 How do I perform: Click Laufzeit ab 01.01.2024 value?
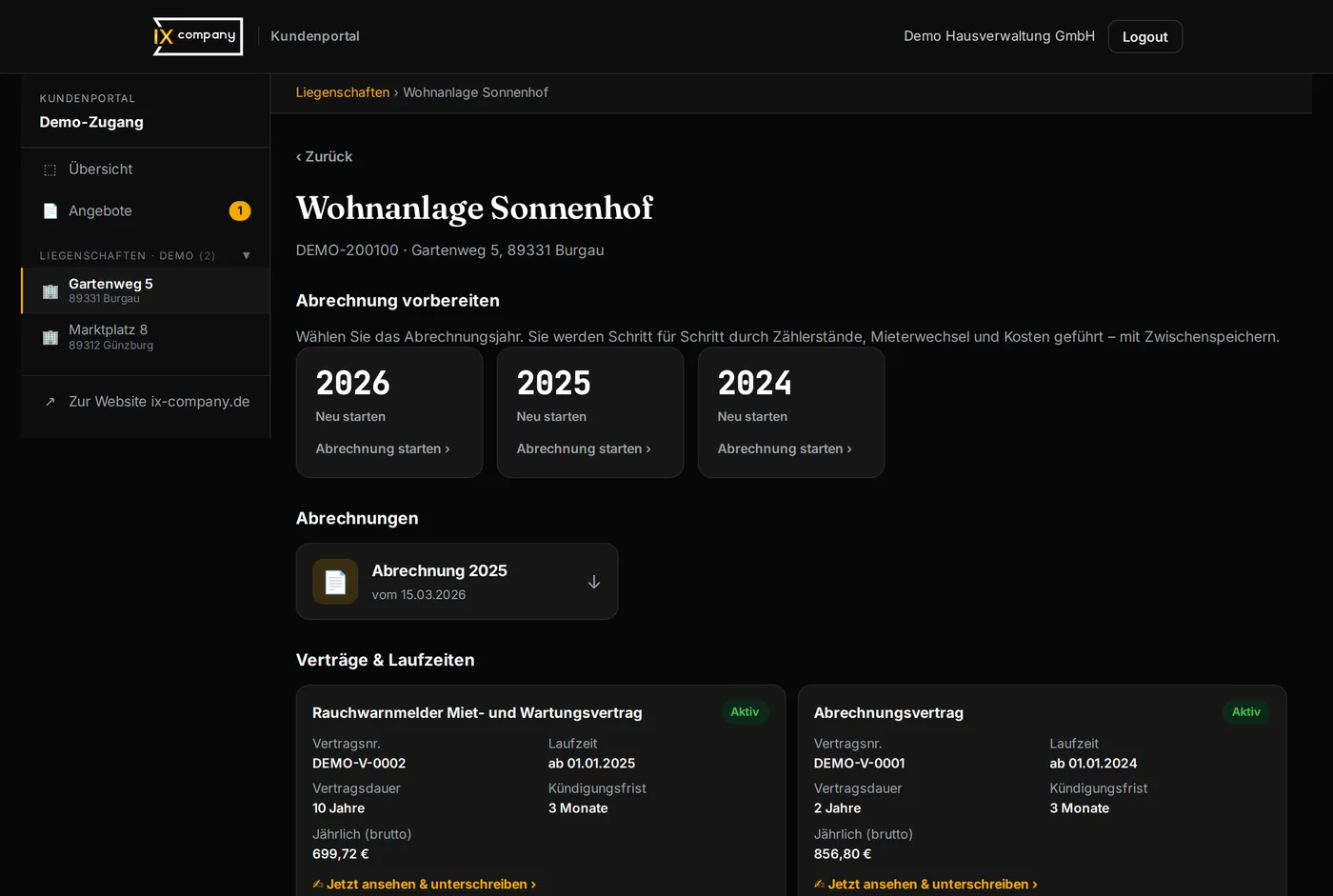click(1093, 764)
